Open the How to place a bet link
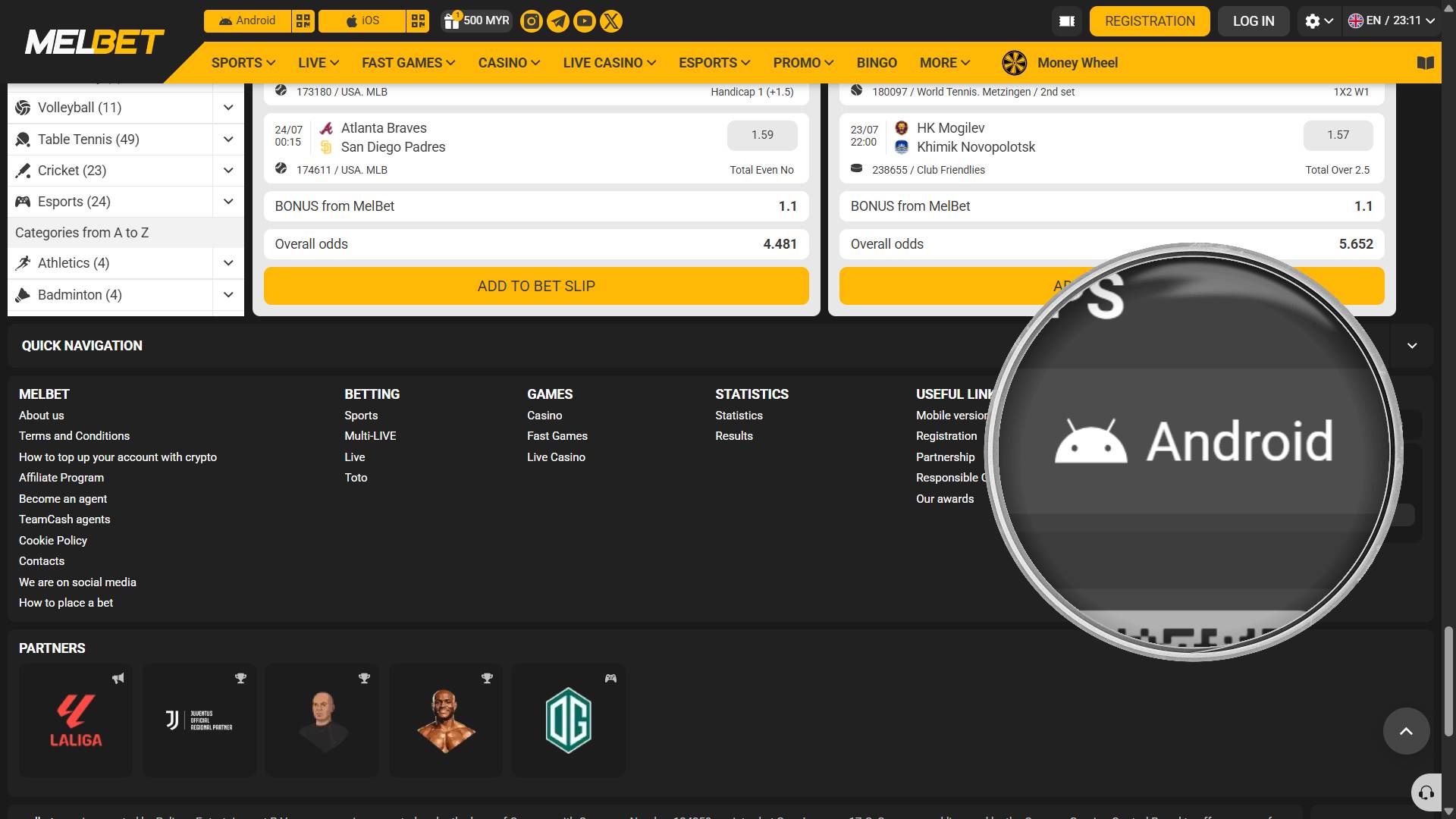Viewport: 1456px width, 819px height. tap(66, 603)
